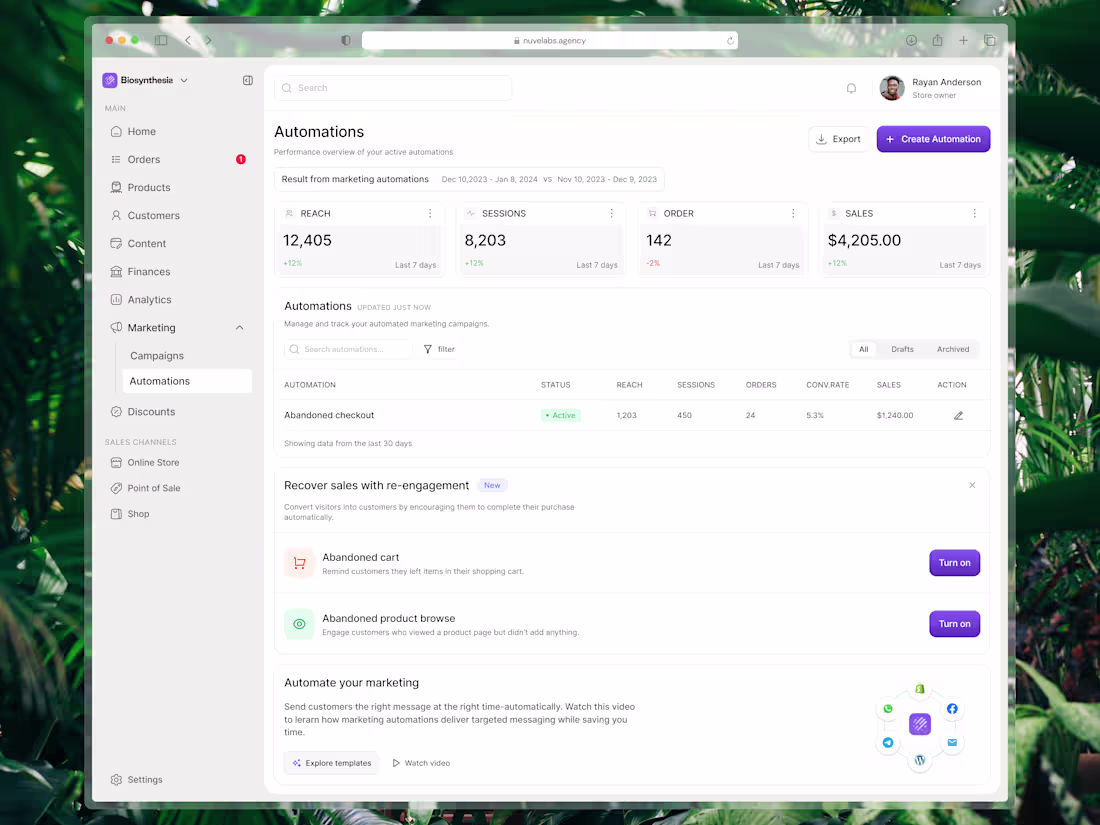Open the Biosynthesia workspace switcher

click(145, 80)
